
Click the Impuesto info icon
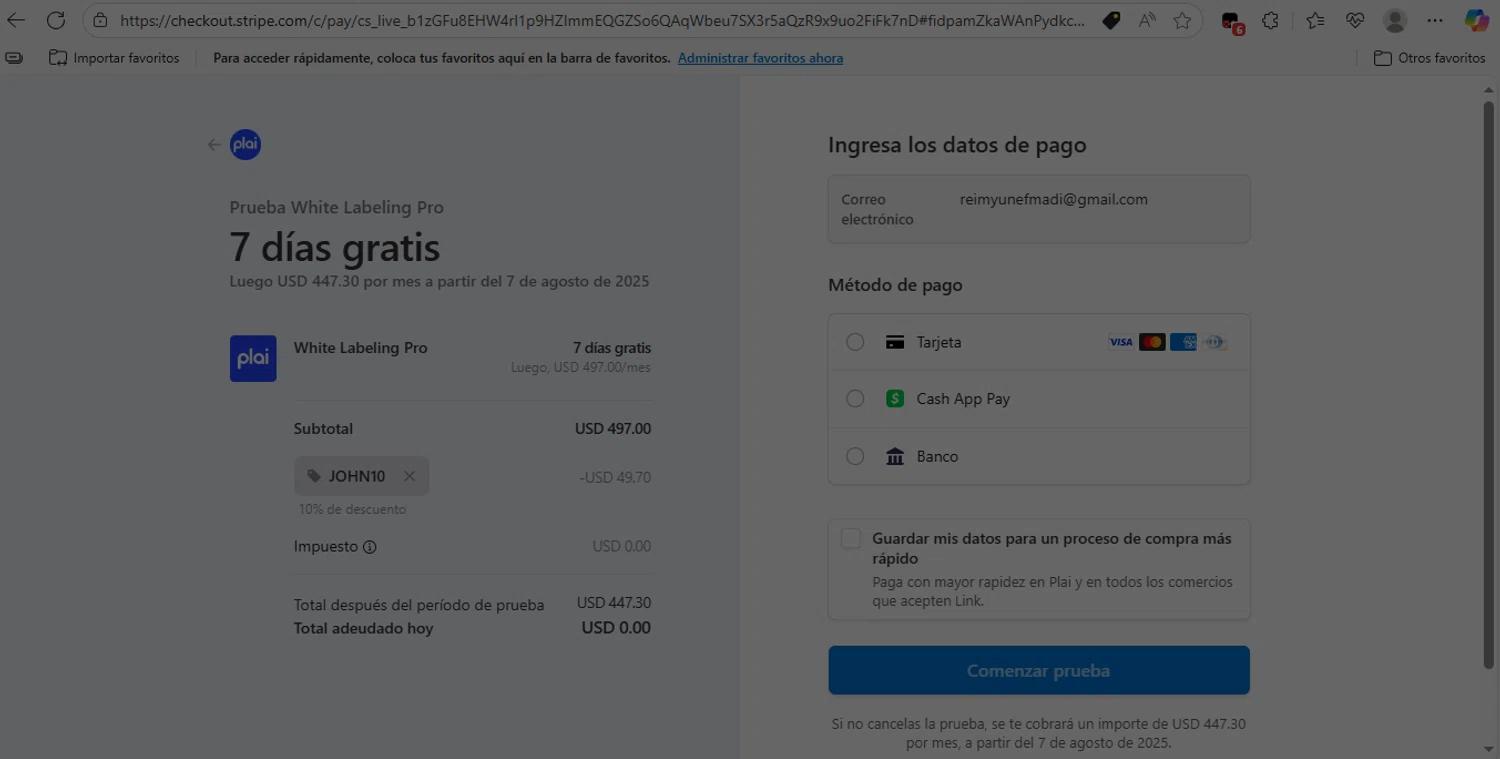point(370,547)
